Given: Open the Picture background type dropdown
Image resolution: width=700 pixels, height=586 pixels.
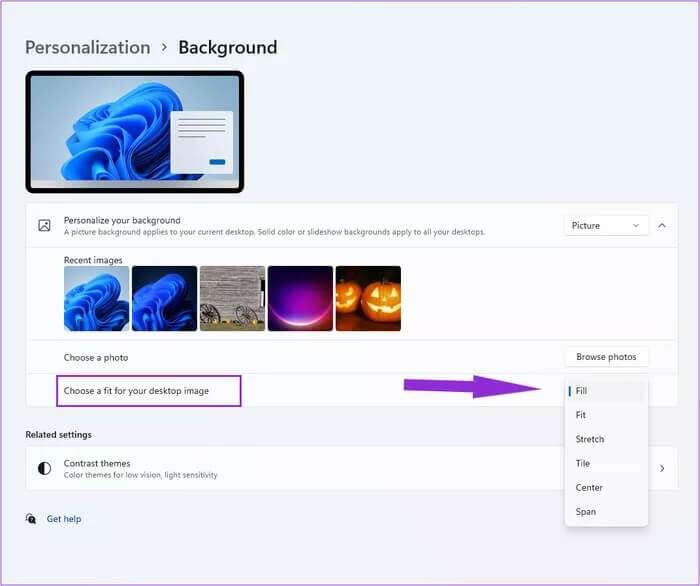Looking at the screenshot, I should 605,225.
